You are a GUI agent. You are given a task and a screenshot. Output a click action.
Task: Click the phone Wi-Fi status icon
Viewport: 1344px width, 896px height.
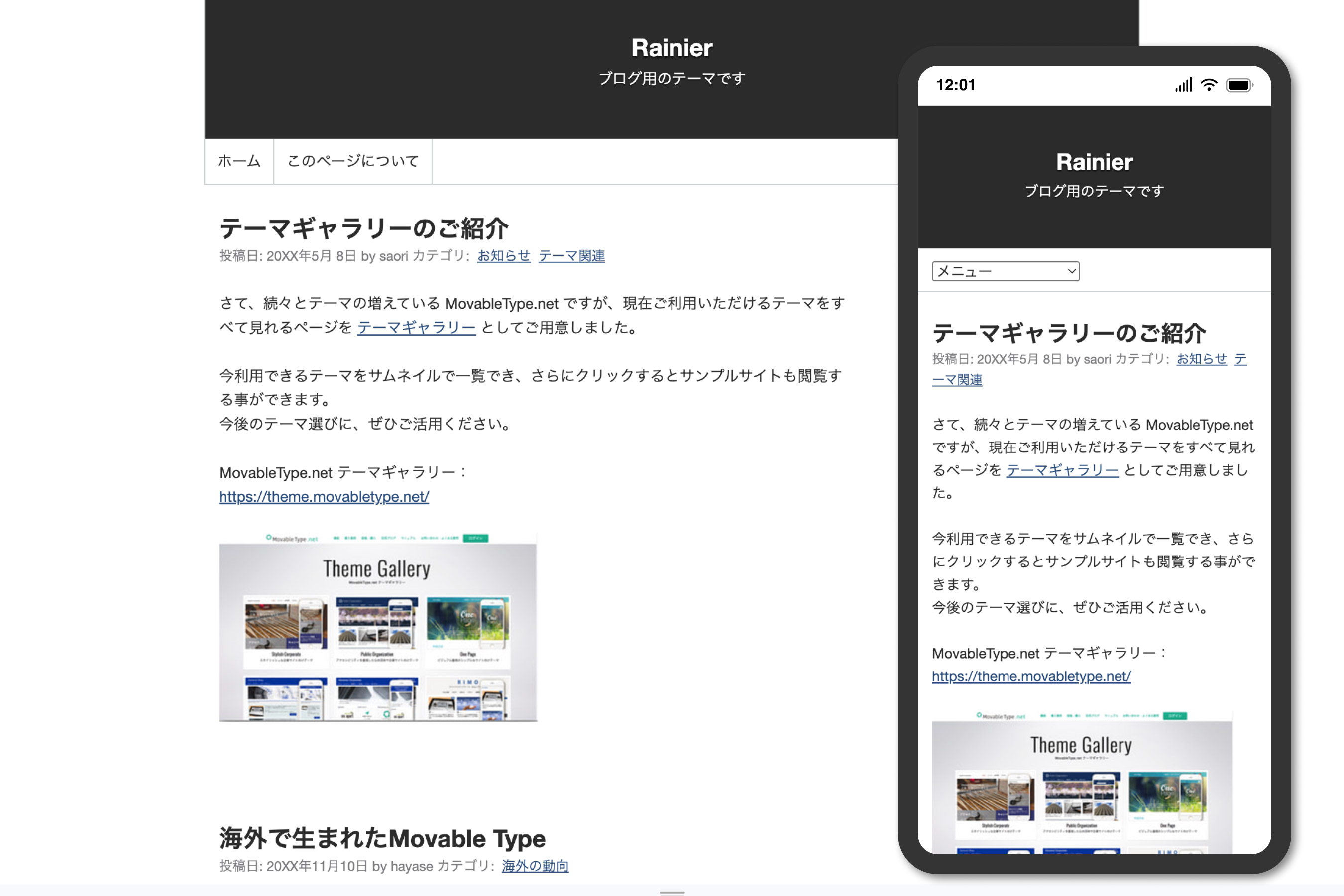tap(1209, 85)
